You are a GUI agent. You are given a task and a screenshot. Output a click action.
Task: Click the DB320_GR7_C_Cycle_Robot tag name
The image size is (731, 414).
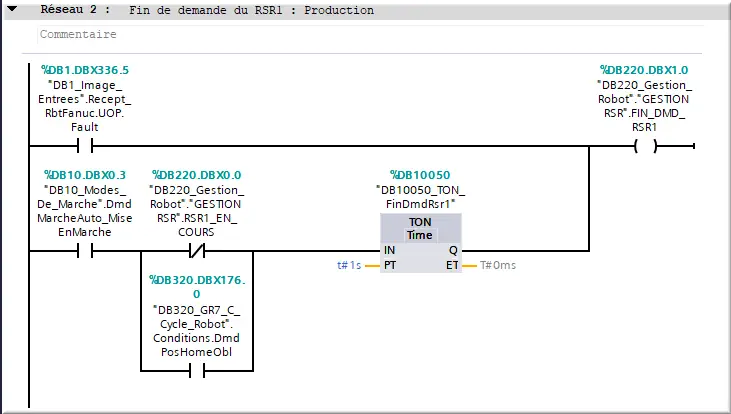196,331
